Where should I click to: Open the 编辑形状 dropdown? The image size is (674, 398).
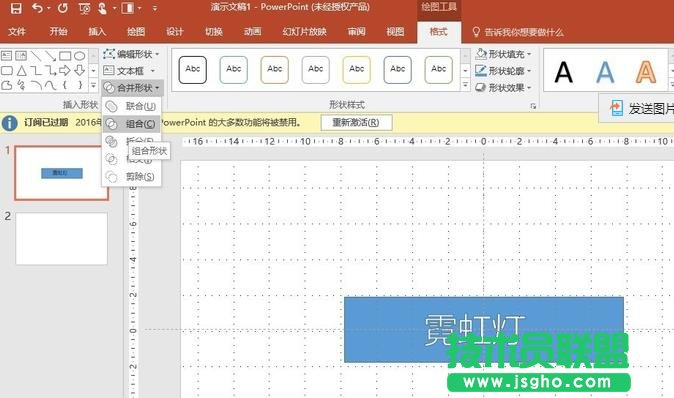pyautogui.click(x=131, y=54)
